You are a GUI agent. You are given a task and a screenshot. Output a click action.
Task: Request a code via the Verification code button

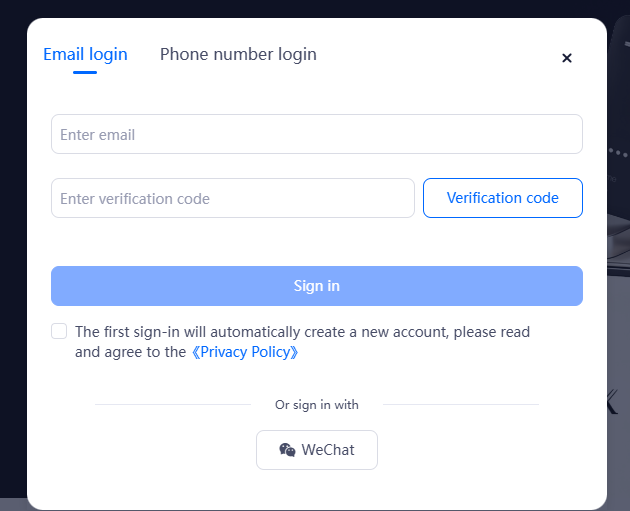[x=502, y=198]
